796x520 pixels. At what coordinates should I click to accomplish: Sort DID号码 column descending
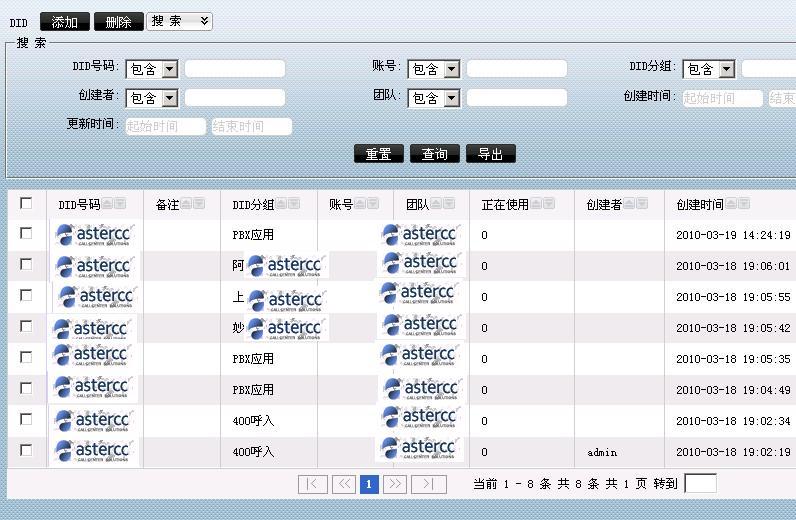tap(120, 204)
